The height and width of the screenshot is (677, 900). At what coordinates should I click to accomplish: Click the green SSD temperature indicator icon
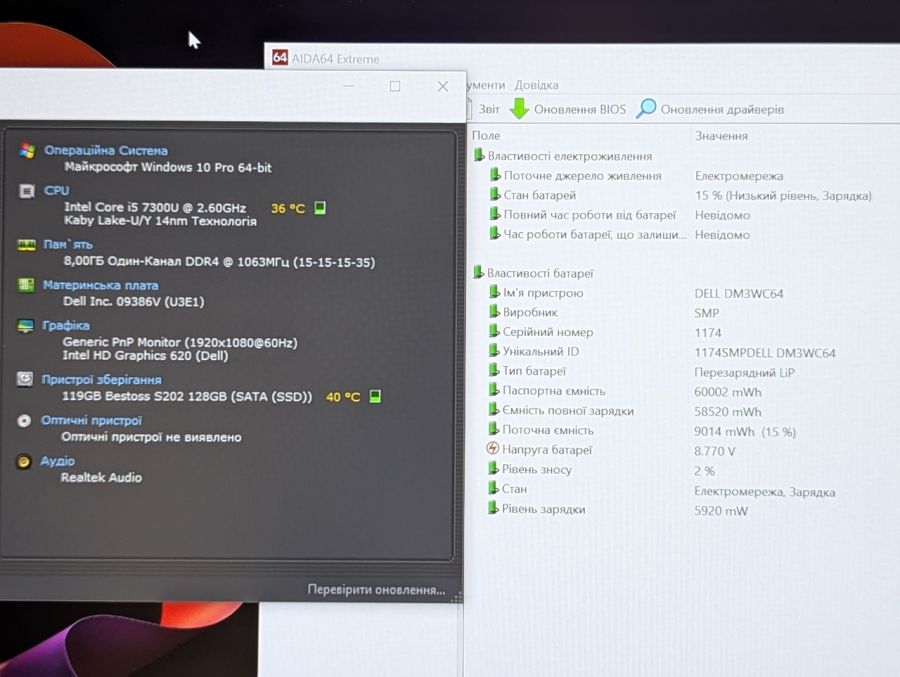coord(375,396)
